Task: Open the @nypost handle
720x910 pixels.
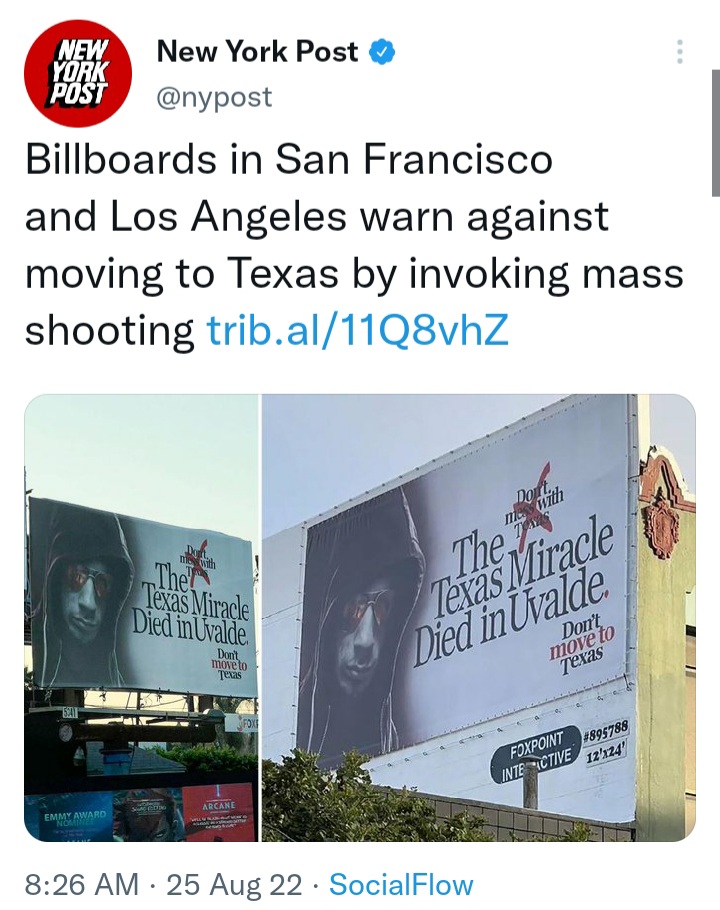Action: pos(214,96)
